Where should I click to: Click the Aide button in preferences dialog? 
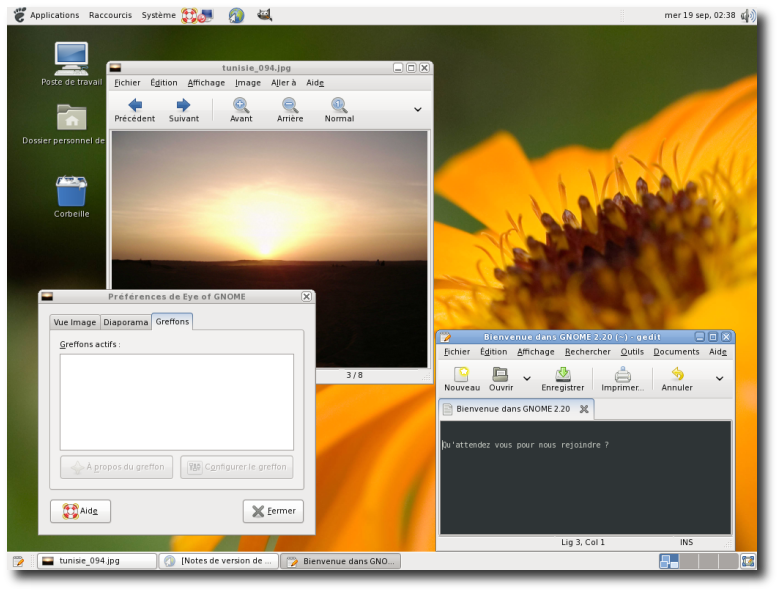80,511
